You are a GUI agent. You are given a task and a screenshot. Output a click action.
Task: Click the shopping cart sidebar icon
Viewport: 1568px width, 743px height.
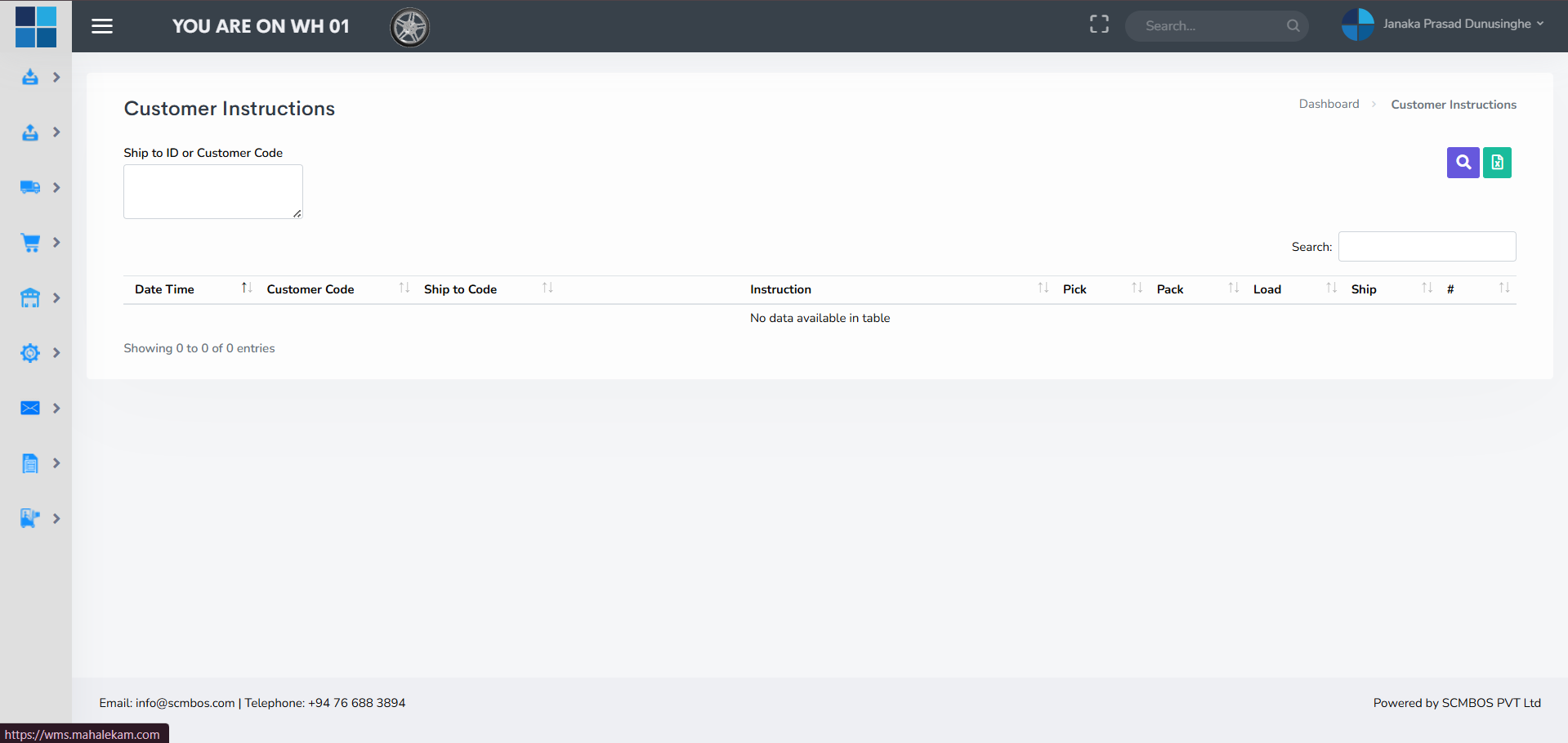coord(30,243)
